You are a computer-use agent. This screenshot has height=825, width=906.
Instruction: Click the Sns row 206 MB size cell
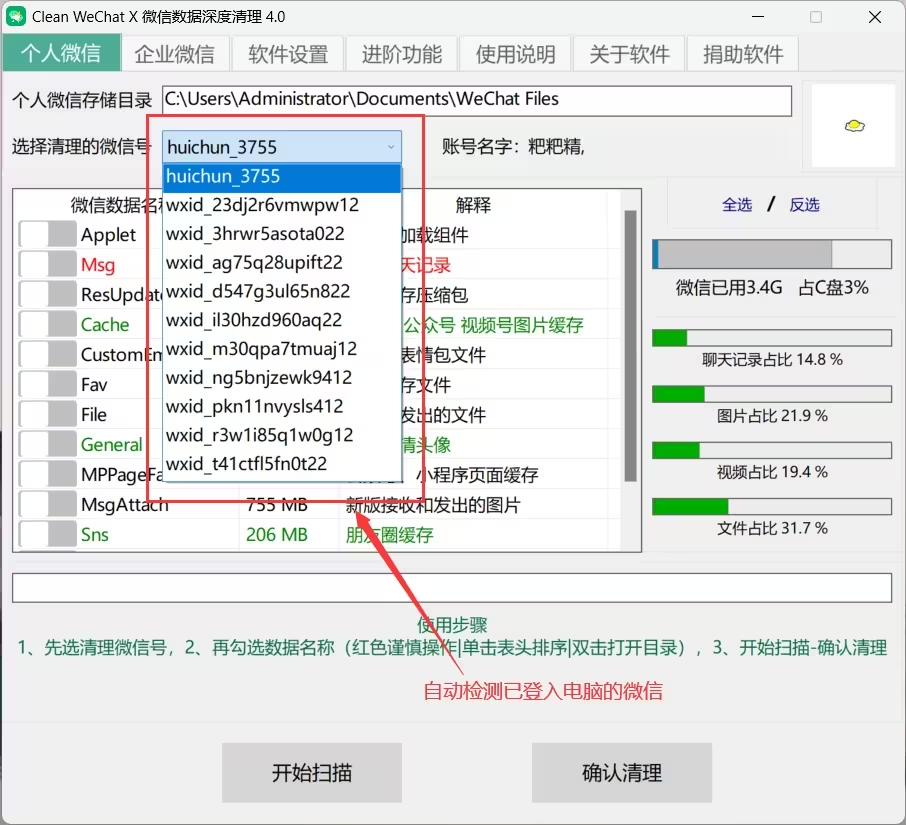277,535
